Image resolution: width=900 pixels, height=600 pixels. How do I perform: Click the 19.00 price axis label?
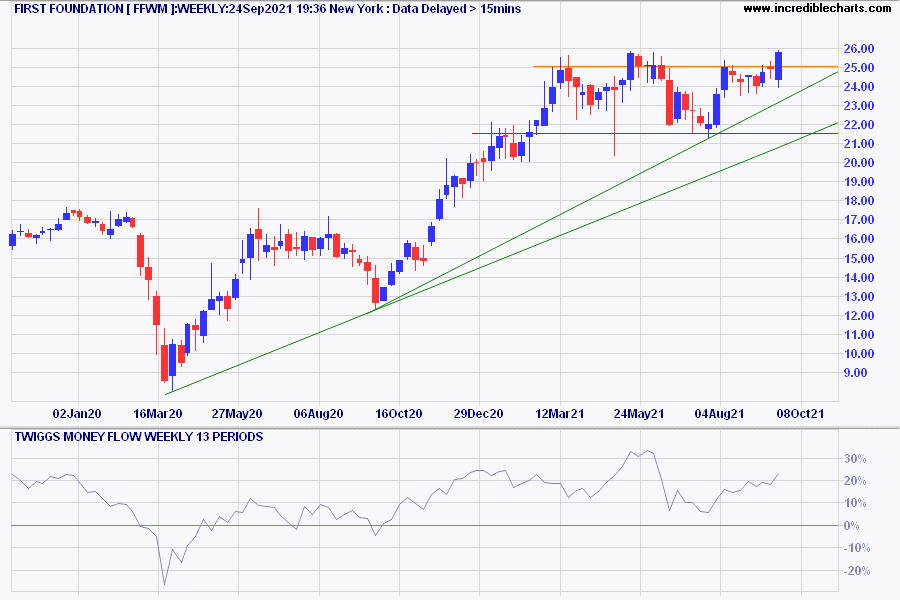(859, 182)
